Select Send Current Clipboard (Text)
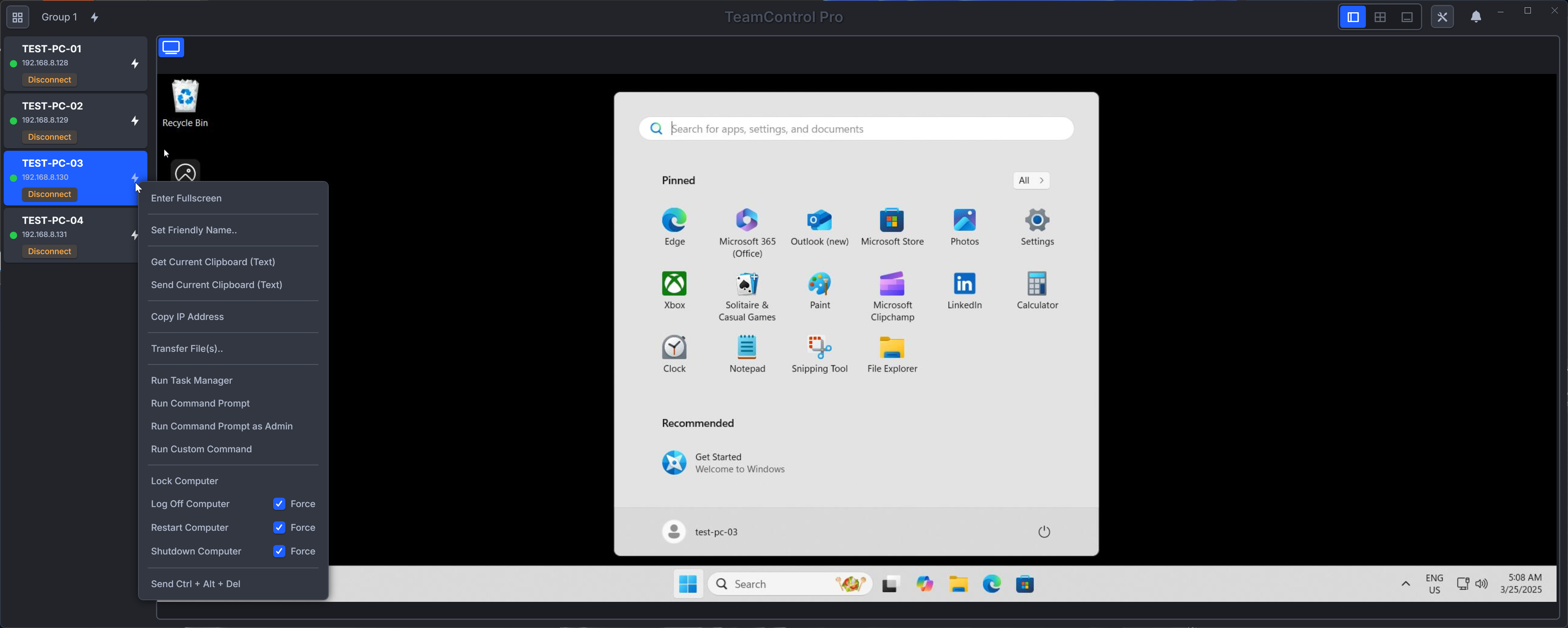Image resolution: width=1568 pixels, height=628 pixels. [x=233, y=284]
